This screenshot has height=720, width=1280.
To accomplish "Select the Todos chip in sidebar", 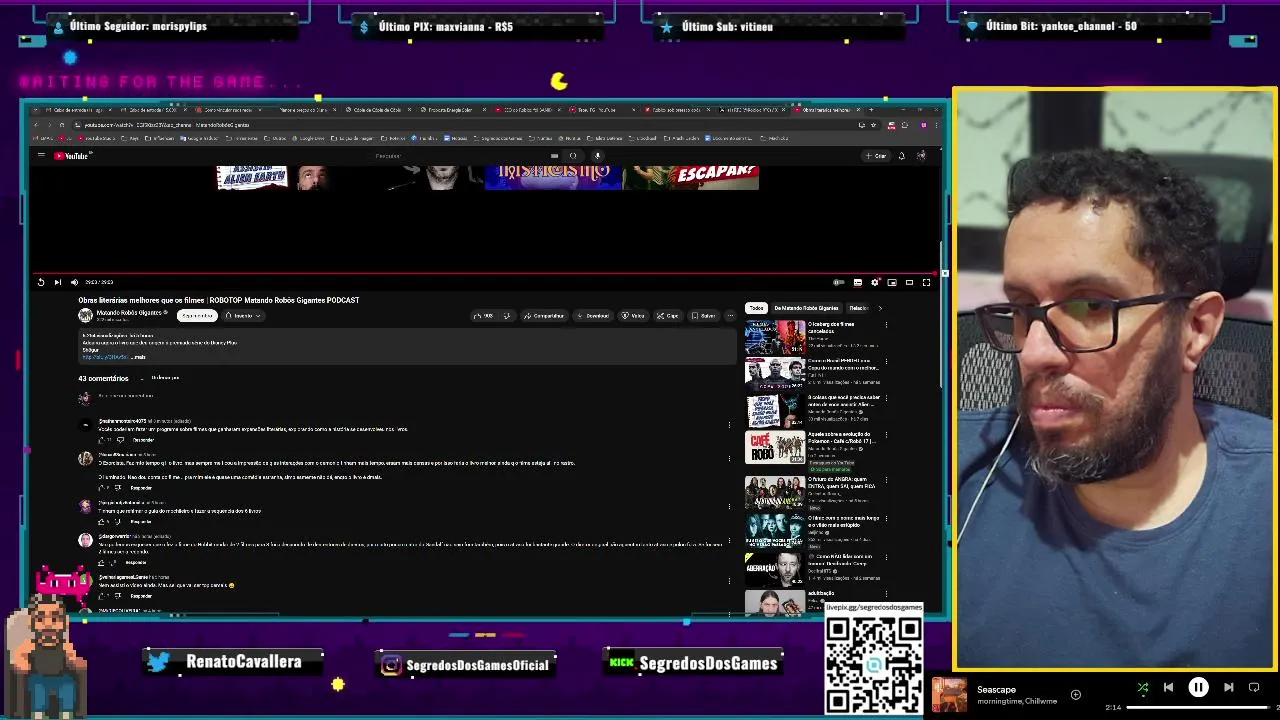I will click(756, 308).
